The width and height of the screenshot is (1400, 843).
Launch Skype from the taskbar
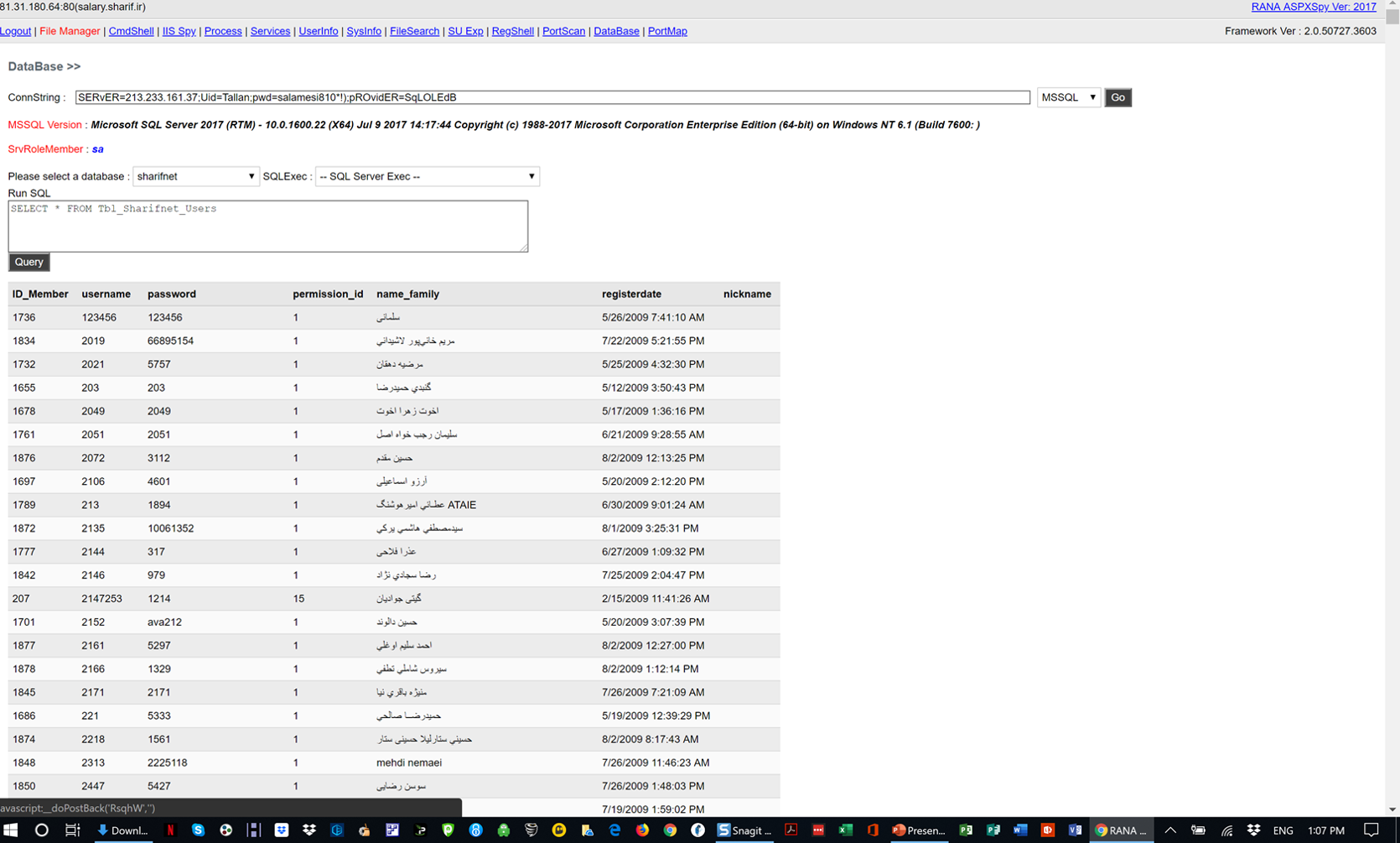tap(198, 830)
